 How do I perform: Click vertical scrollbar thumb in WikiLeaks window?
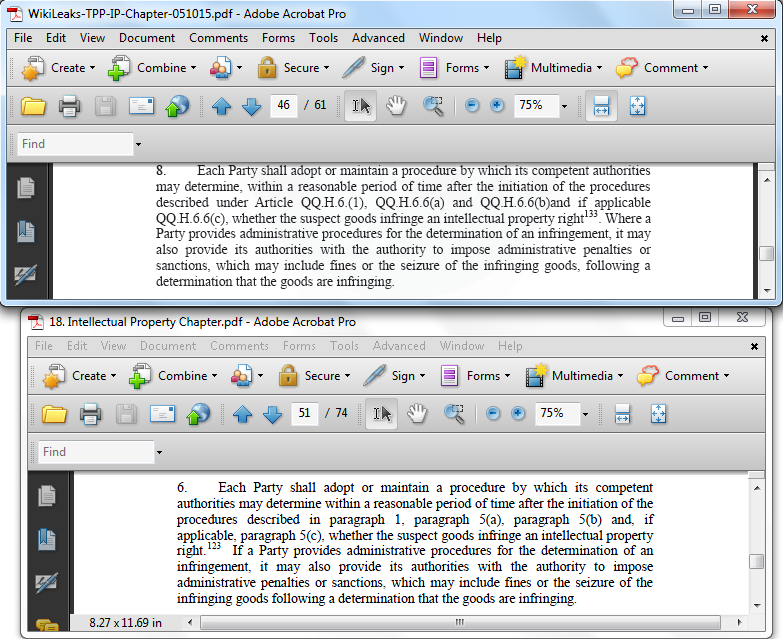click(x=767, y=253)
